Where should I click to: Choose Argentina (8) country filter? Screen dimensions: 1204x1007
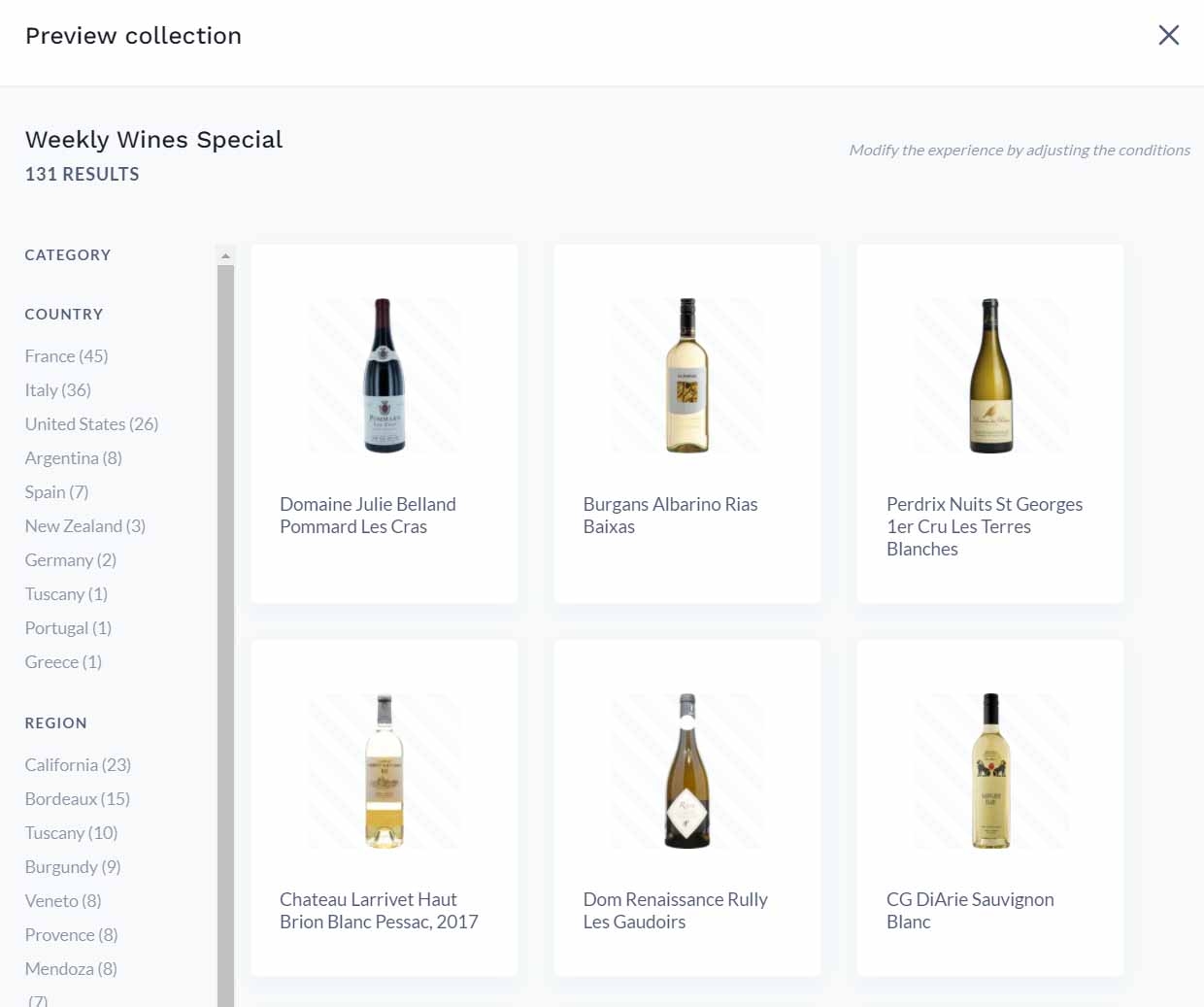pyautogui.click(x=74, y=458)
